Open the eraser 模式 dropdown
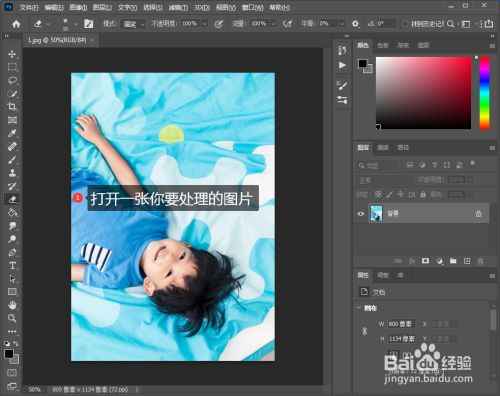Viewport: 500px width, 396px height. coord(134,24)
